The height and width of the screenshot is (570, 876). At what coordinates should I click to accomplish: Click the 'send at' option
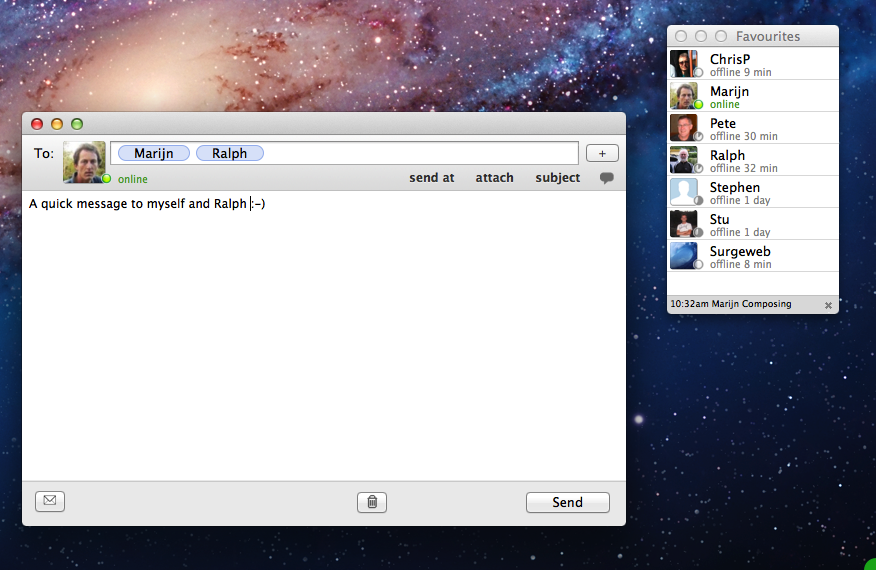pos(431,178)
